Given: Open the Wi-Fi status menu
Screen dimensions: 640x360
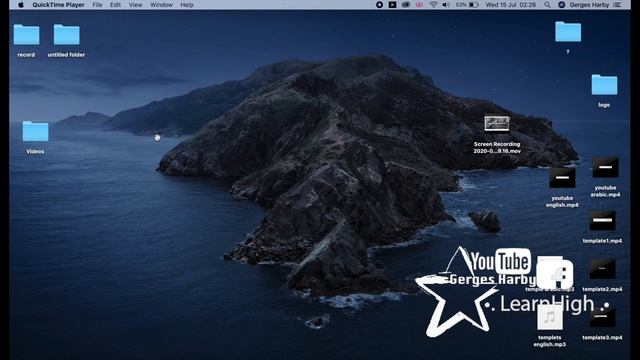Looking at the screenshot, I should click(x=433, y=5).
